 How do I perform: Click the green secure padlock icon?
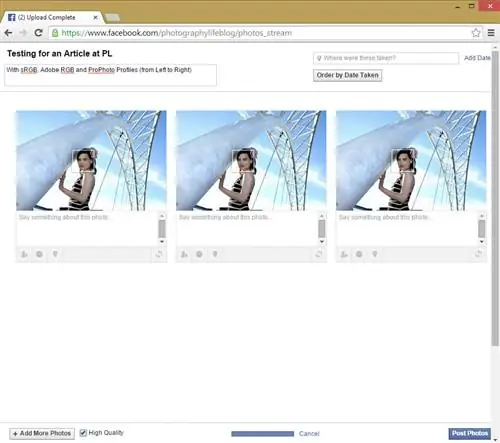(55, 33)
